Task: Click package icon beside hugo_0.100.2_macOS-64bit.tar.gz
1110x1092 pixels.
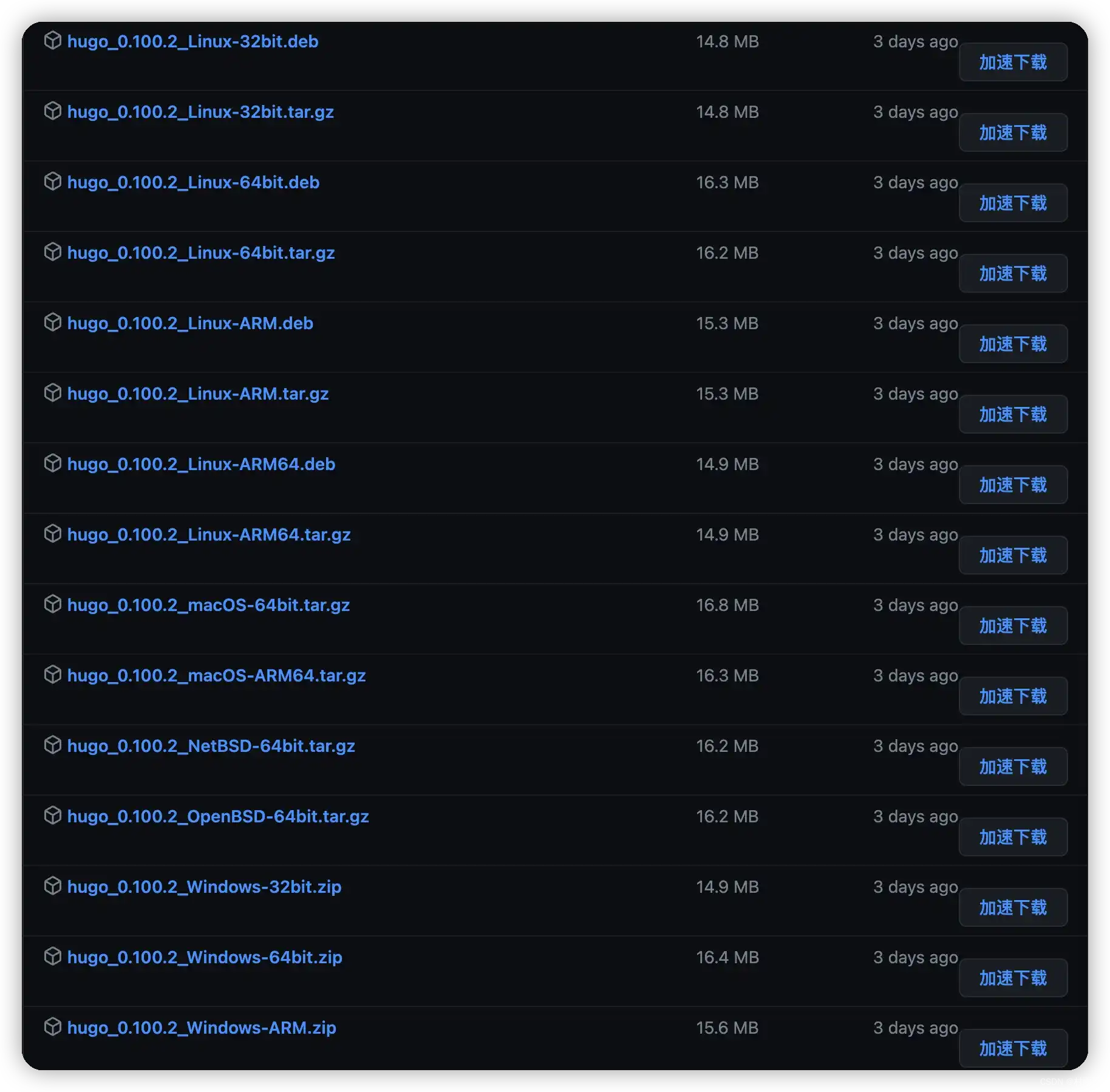Action: (x=53, y=604)
